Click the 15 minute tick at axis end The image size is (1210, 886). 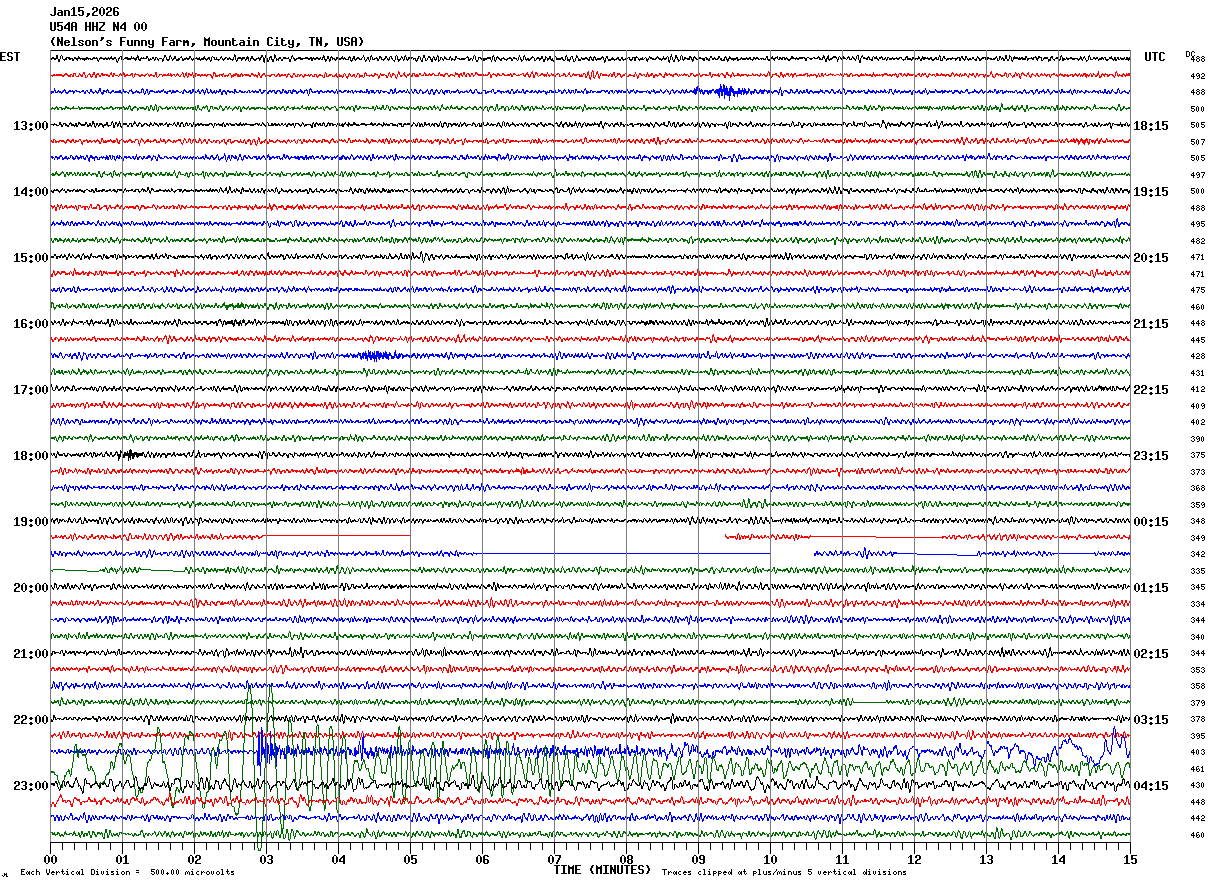click(x=1130, y=860)
